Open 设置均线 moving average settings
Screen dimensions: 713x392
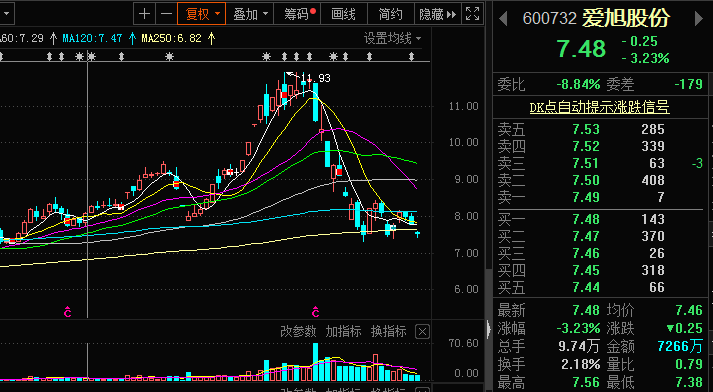[392, 38]
